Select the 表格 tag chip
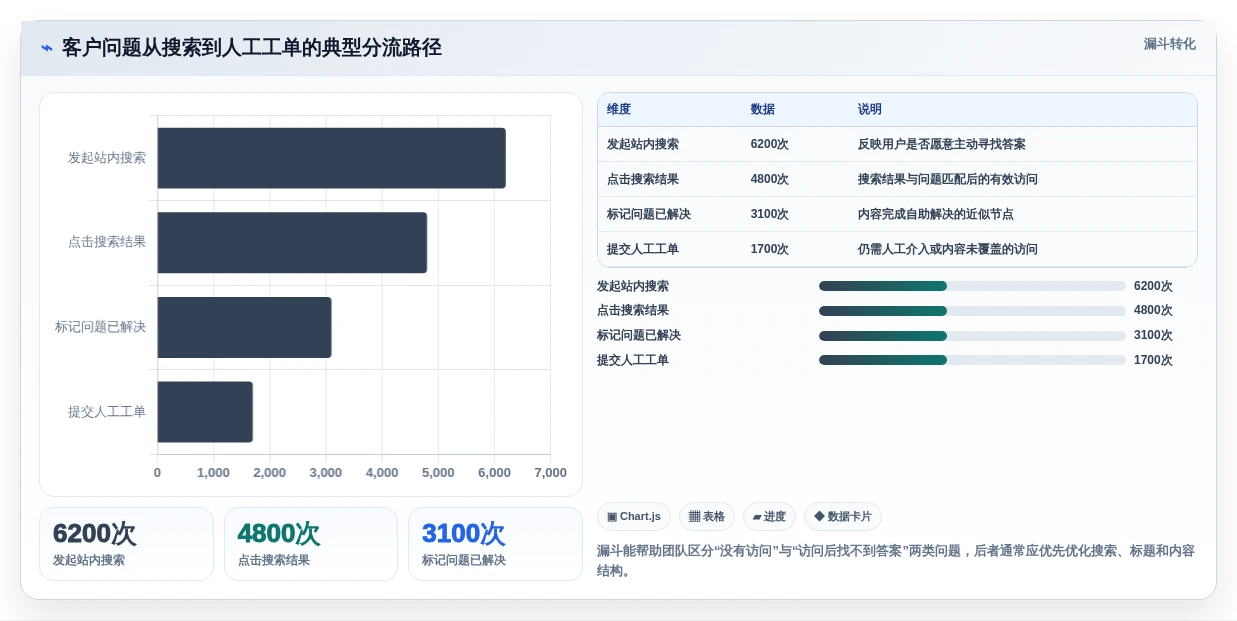The image size is (1237, 621). [x=707, y=517]
